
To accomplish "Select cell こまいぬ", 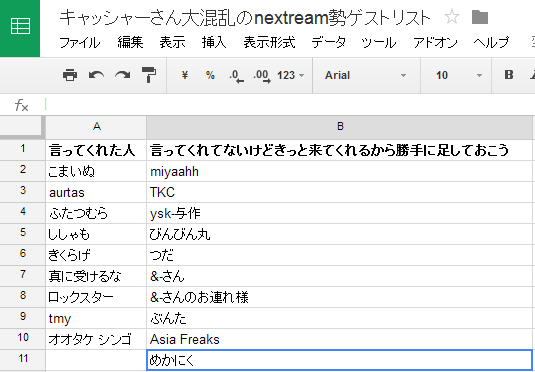I will [x=96, y=171].
